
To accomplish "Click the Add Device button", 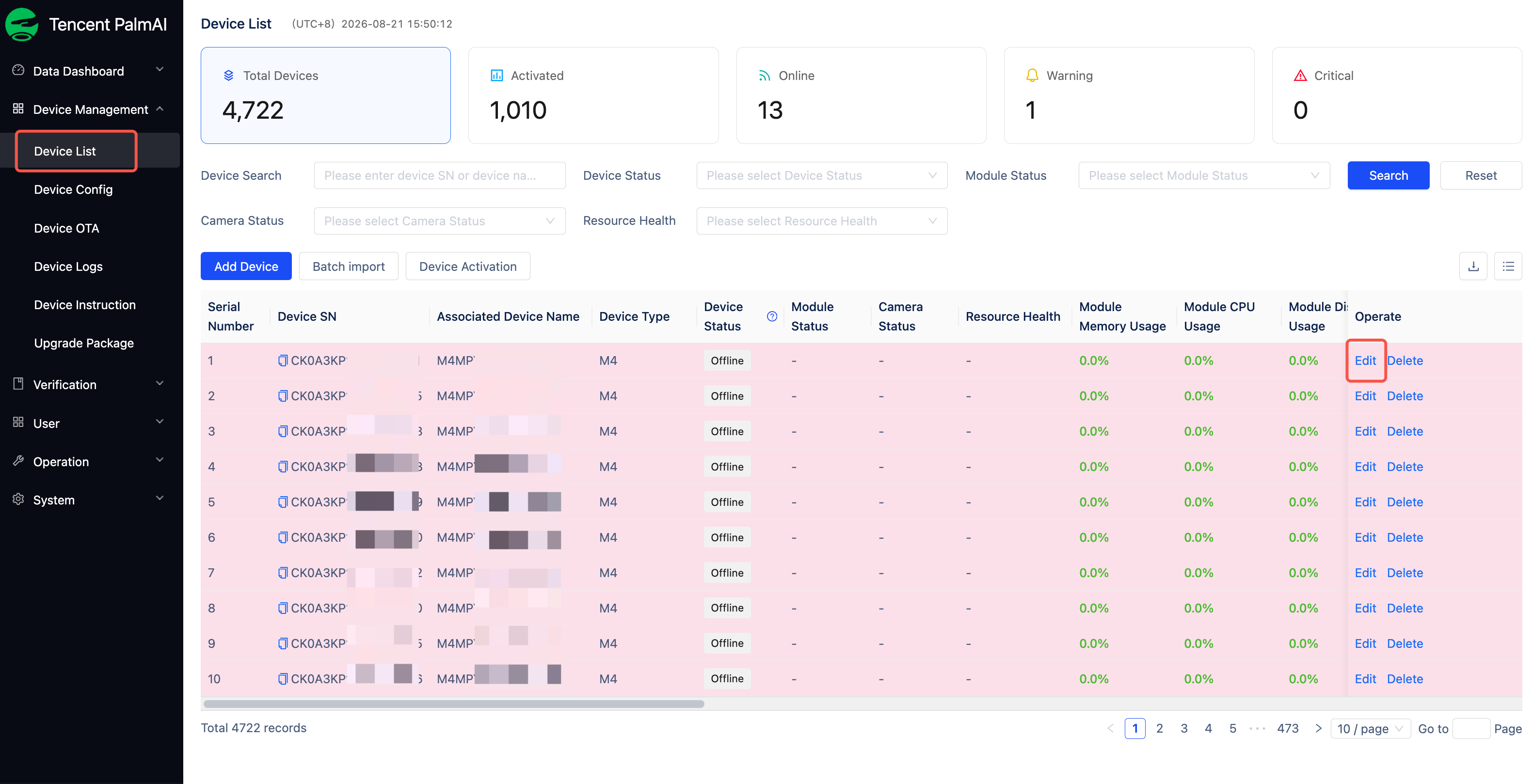I will [x=246, y=267].
